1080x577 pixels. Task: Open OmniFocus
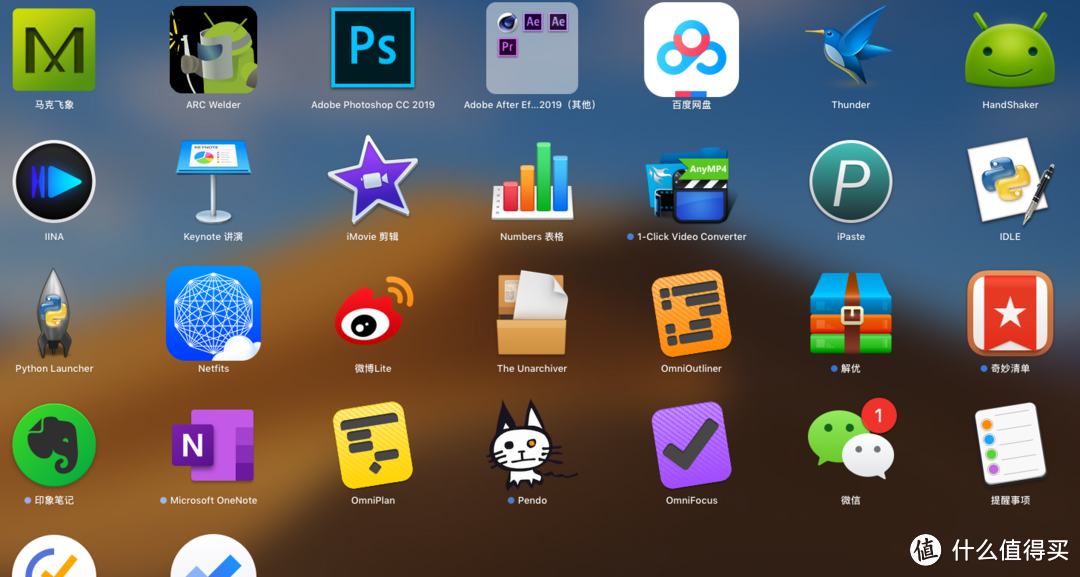point(692,445)
